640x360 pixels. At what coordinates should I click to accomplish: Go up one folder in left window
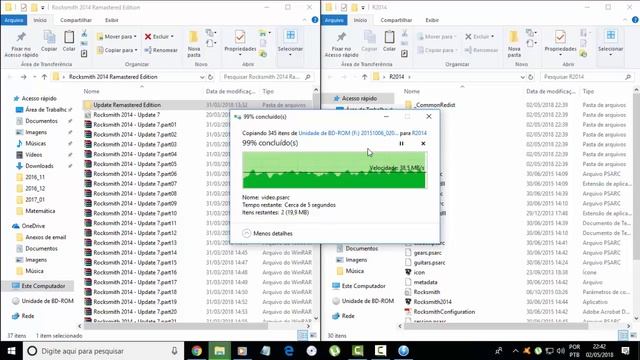point(44,77)
